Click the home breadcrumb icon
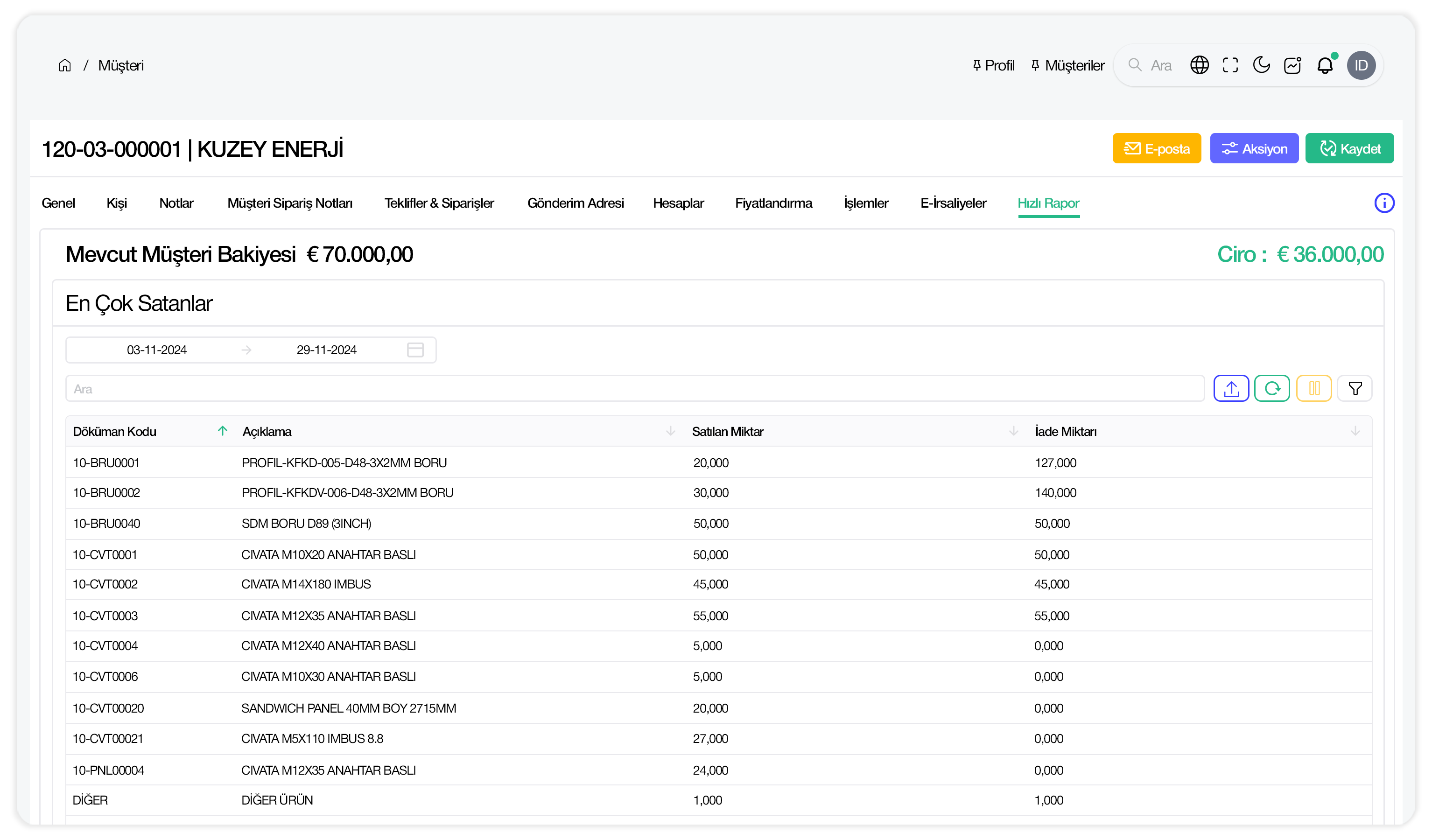The image size is (1432, 840). click(x=65, y=65)
